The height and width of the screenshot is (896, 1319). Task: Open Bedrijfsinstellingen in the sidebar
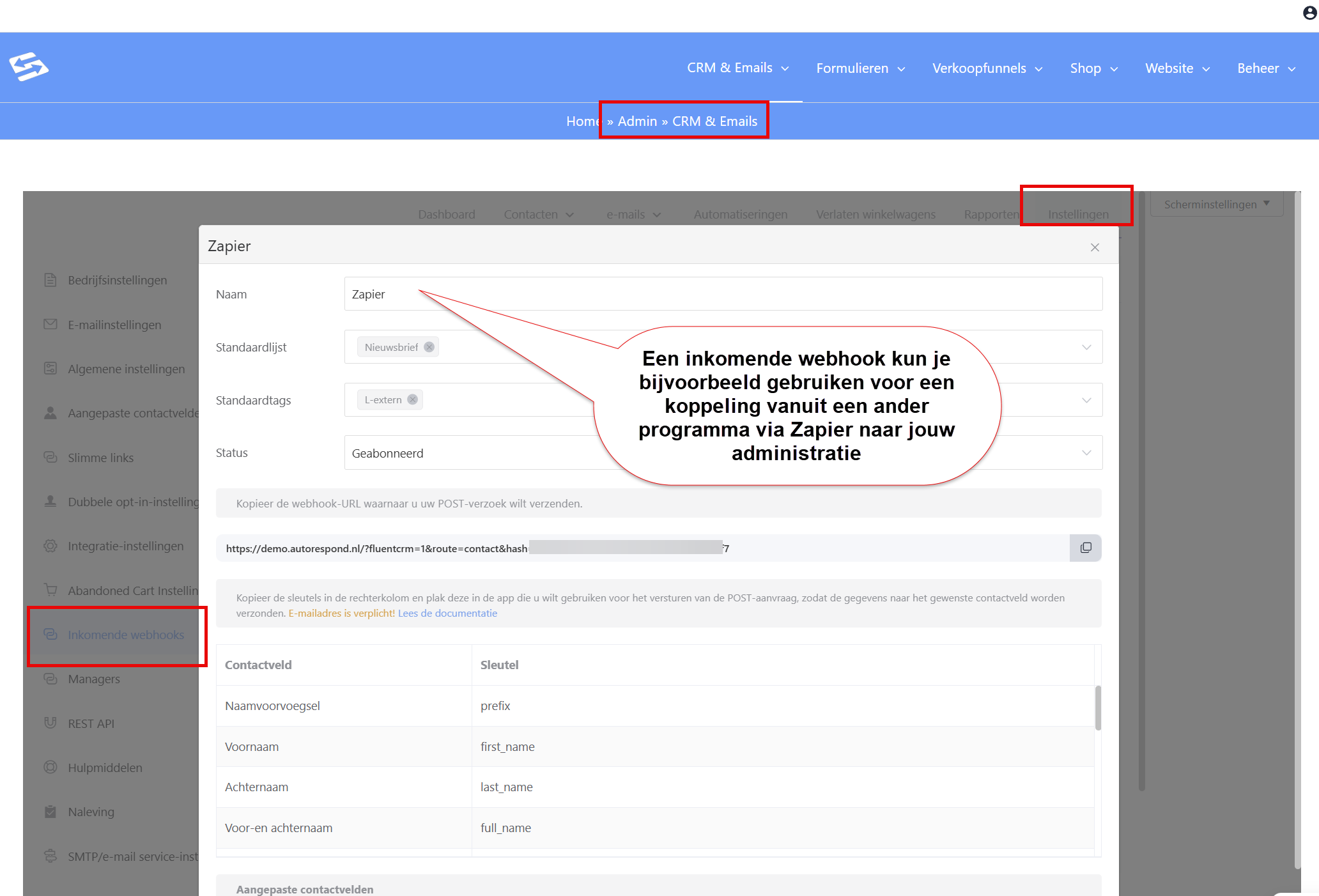118,280
